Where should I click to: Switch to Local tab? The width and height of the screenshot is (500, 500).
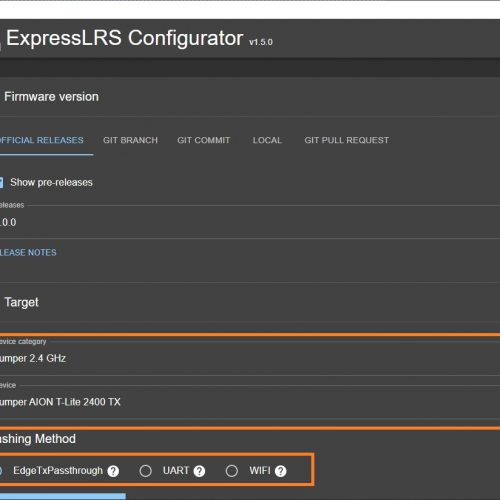[x=267, y=140]
